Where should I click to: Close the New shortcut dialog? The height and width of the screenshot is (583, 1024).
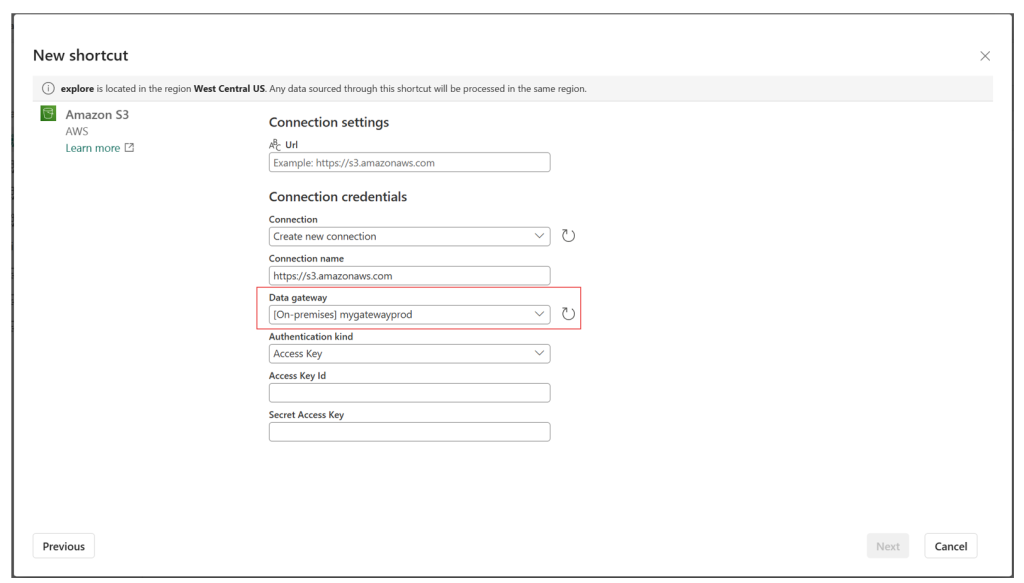coord(985,56)
